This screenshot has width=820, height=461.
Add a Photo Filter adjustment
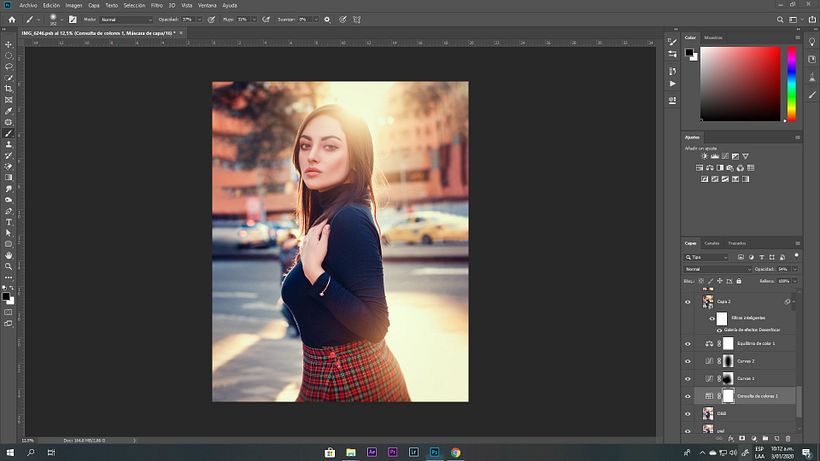(x=730, y=168)
